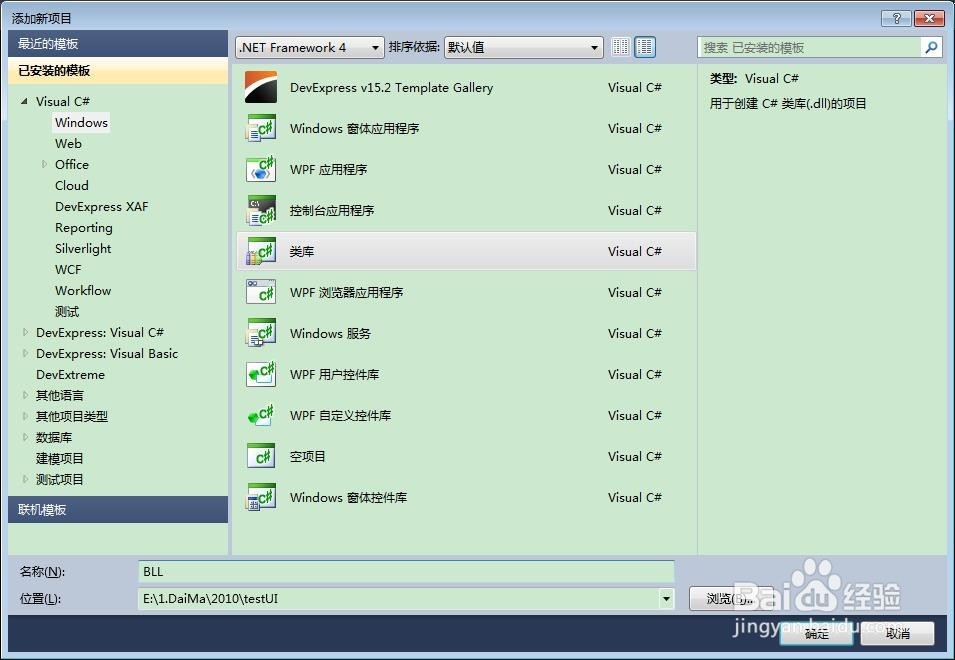Select the 类库 template name

click(302, 251)
